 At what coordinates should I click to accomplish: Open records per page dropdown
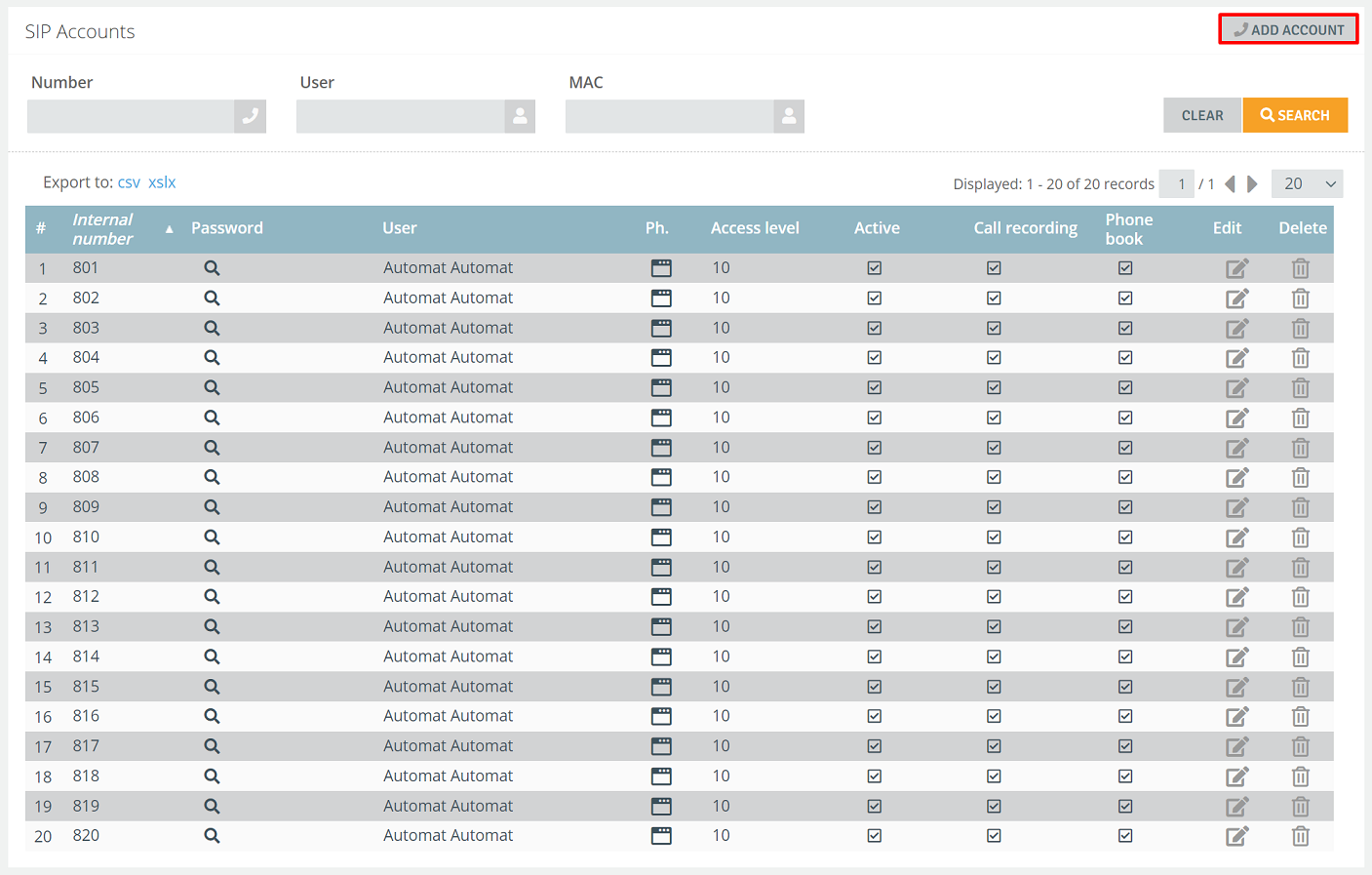pos(1308,183)
